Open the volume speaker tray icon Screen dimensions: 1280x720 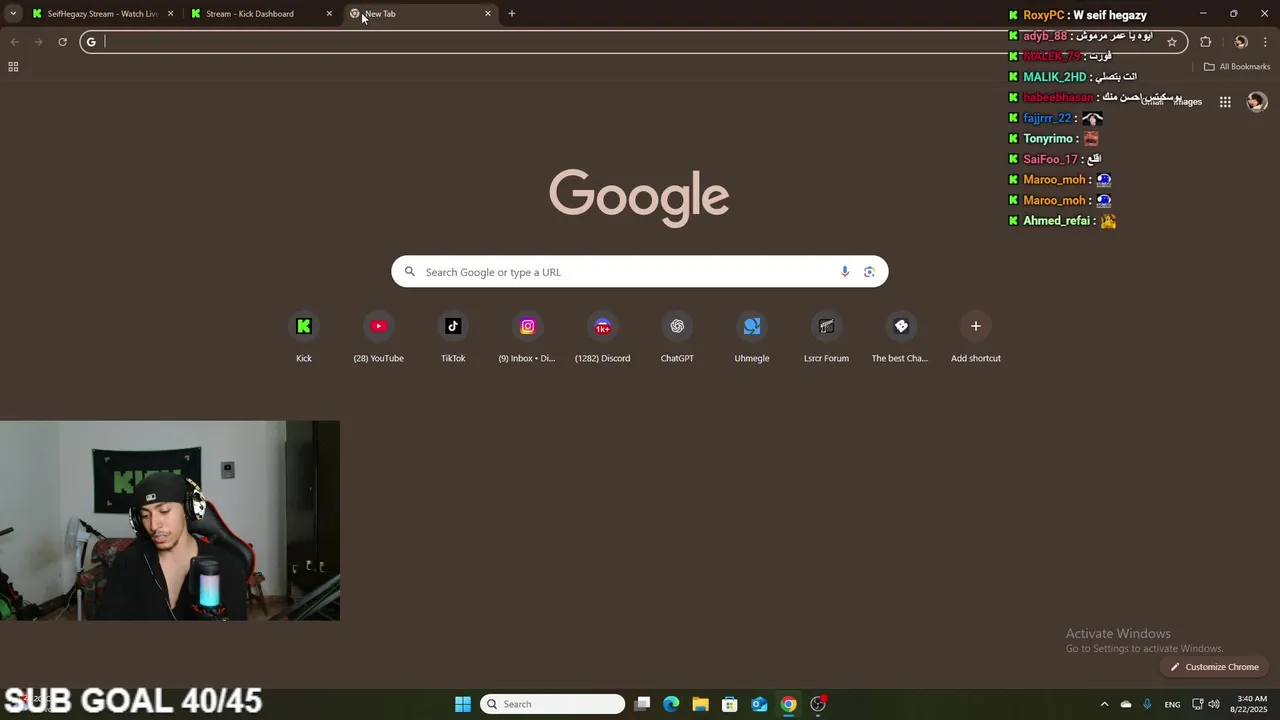(1214, 704)
